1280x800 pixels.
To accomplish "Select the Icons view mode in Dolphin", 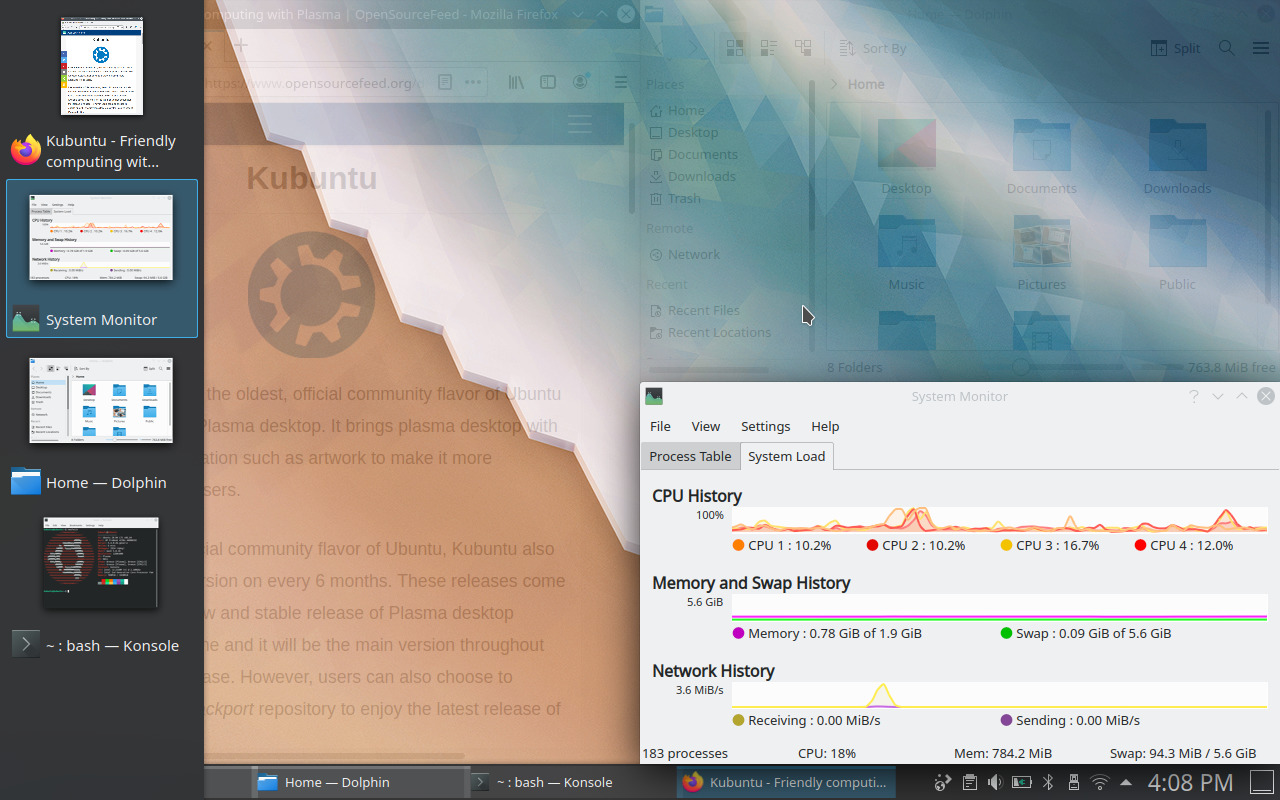I will pyautogui.click(x=735, y=47).
